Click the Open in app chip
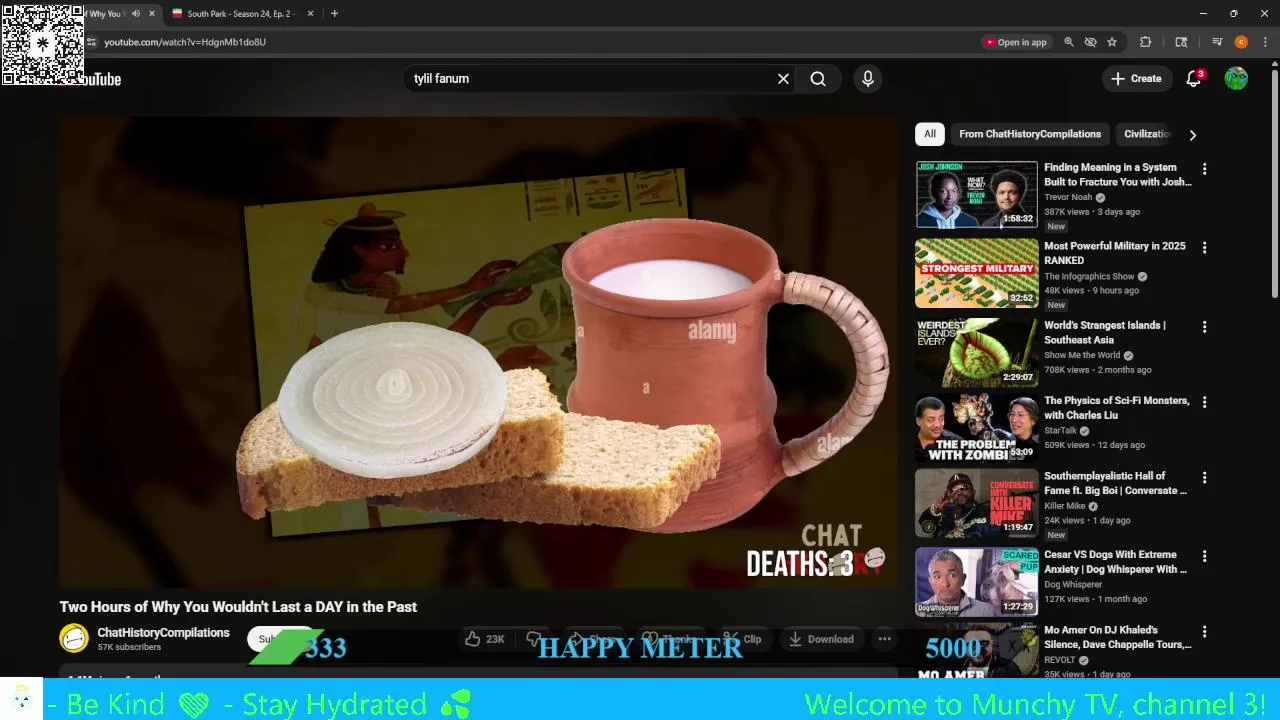The height and width of the screenshot is (720, 1280). click(x=1016, y=42)
